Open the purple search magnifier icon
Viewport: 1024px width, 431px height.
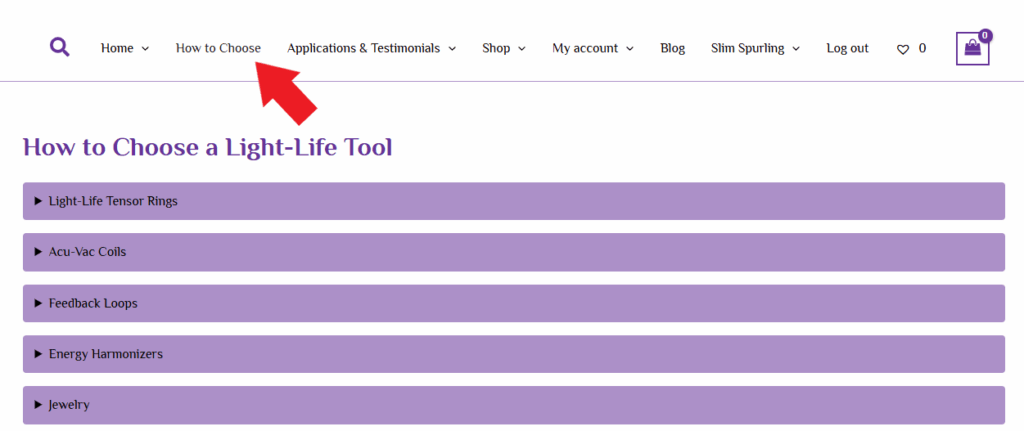point(59,47)
